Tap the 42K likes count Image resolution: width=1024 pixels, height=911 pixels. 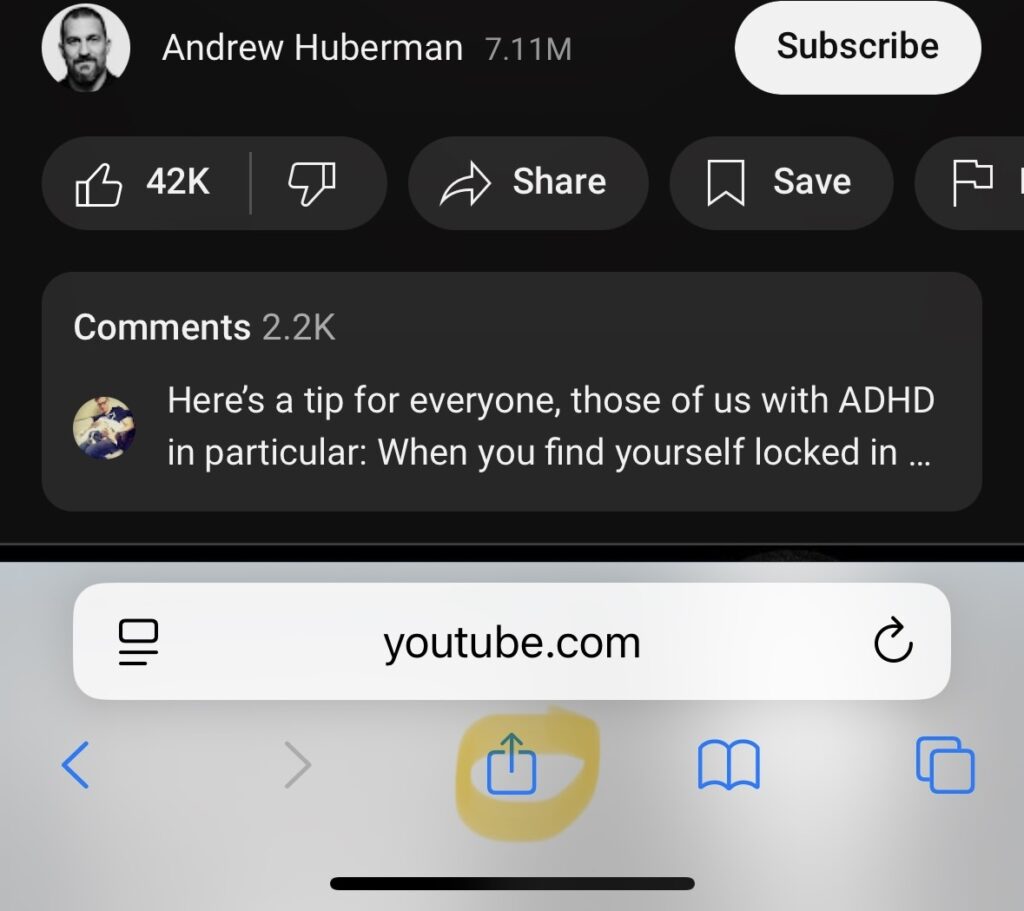coord(178,182)
